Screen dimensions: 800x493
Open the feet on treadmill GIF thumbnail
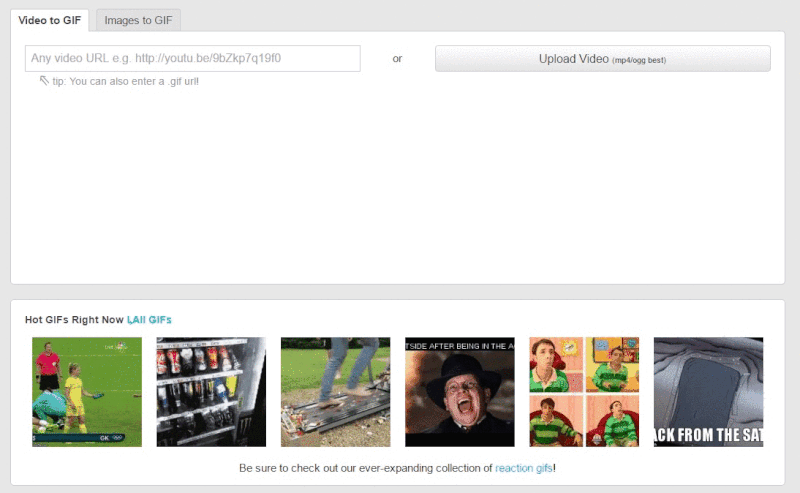336,392
